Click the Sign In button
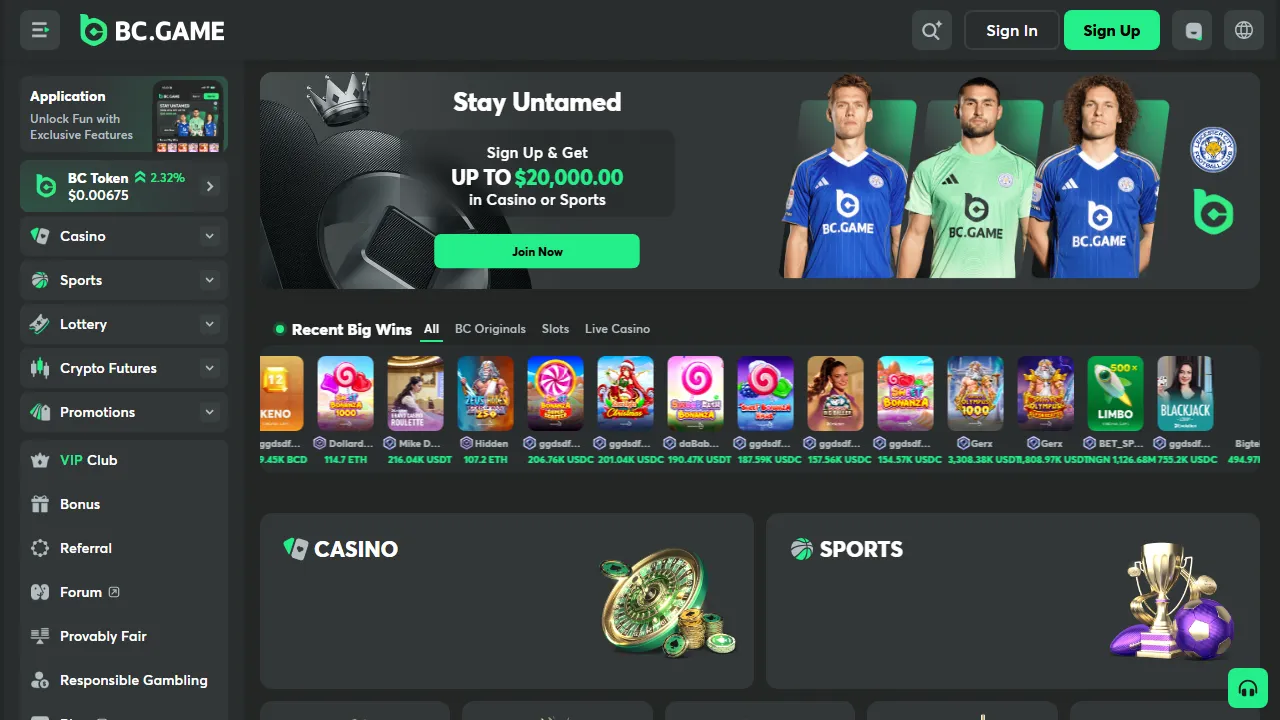Screen dimensions: 1280x720 point(1011,31)
